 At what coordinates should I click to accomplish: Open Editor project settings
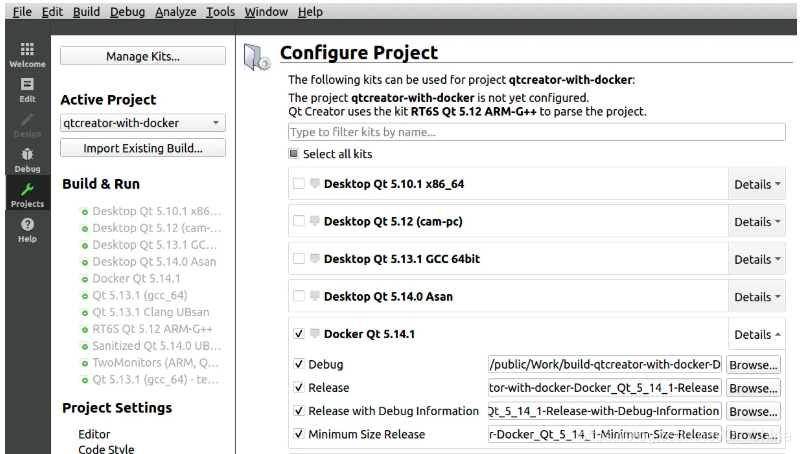[94, 434]
